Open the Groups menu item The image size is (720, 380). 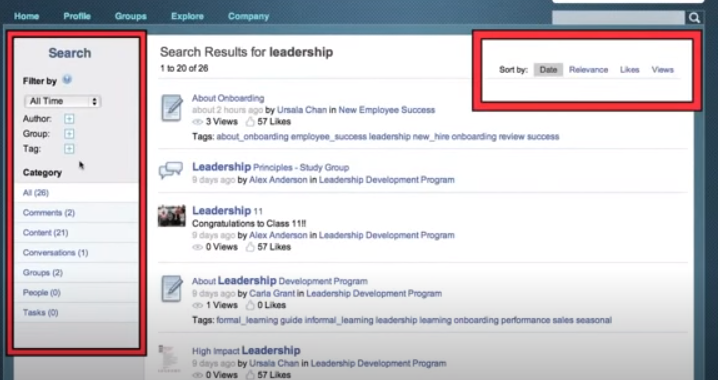pos(130,16)
